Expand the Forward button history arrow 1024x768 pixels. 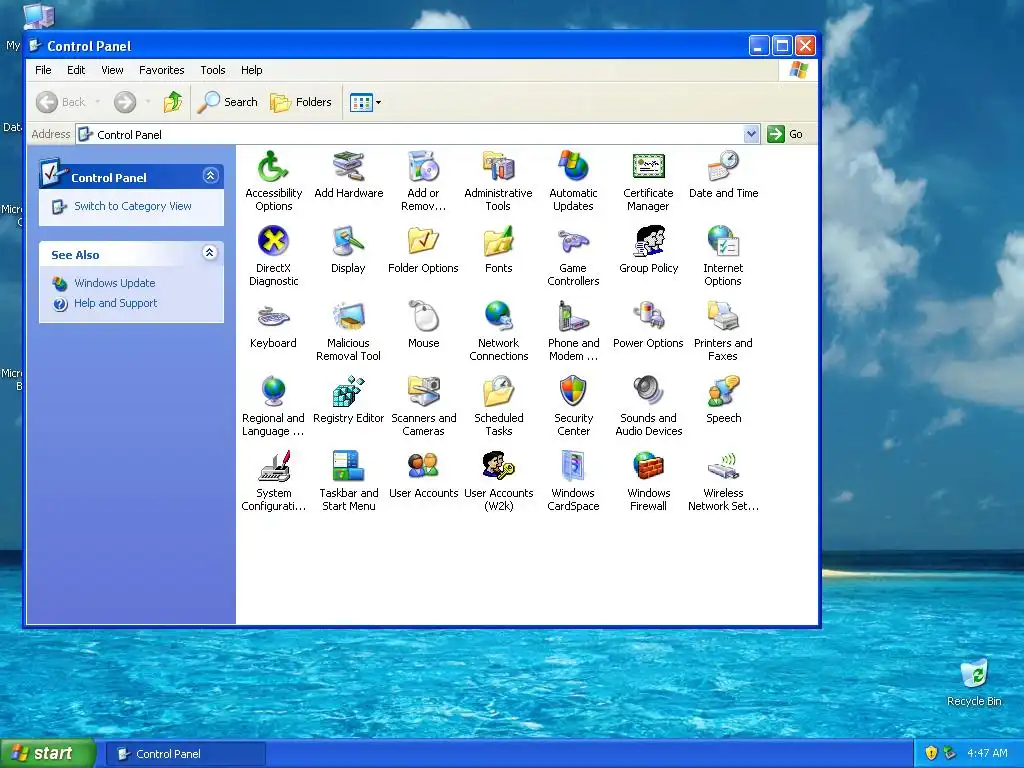pos(148,102)
